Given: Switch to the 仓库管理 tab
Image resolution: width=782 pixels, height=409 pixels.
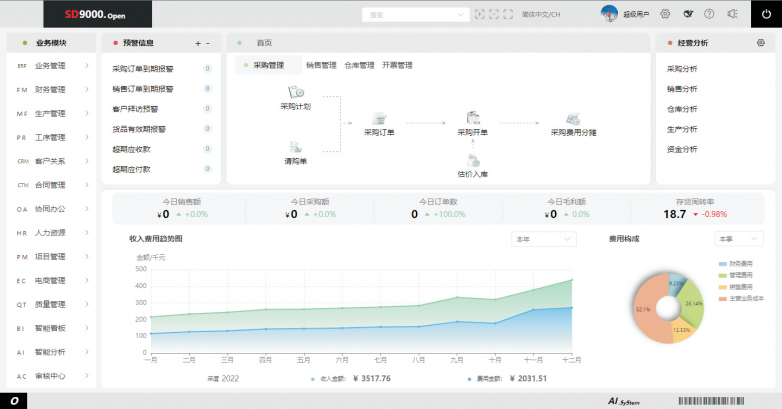Looking at the screenshot, I should (359, 65).
